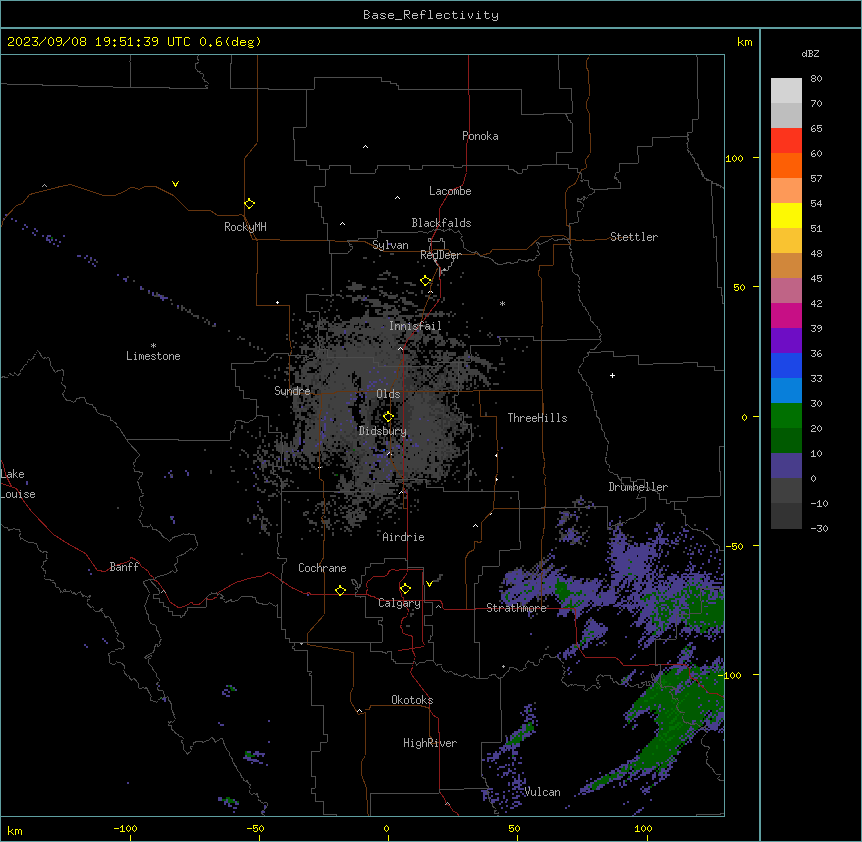Click the Banff label
Viewport: 862px width, 842px height.
pyautogui.click(x=124, y=567)
